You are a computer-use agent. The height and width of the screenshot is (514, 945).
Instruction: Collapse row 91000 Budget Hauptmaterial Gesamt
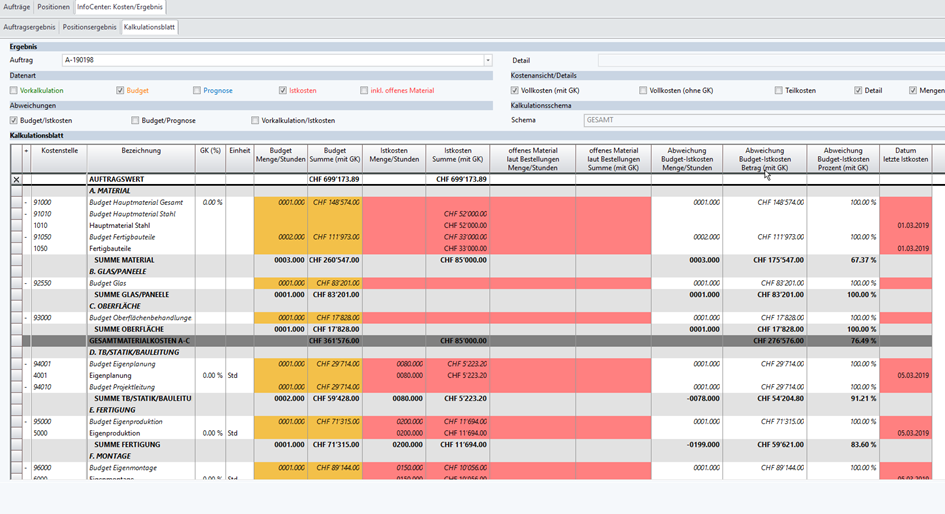coord(26,202)
